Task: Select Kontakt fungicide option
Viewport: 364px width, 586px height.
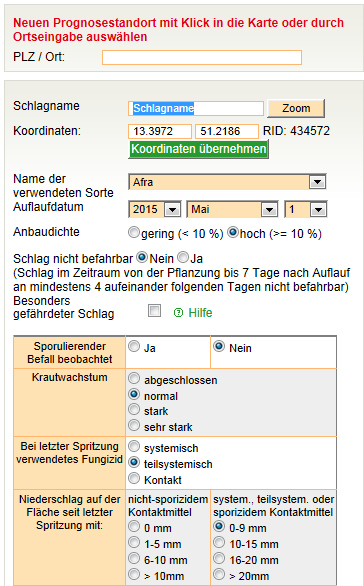Action: pyautogui.click(x=134, y=478)
